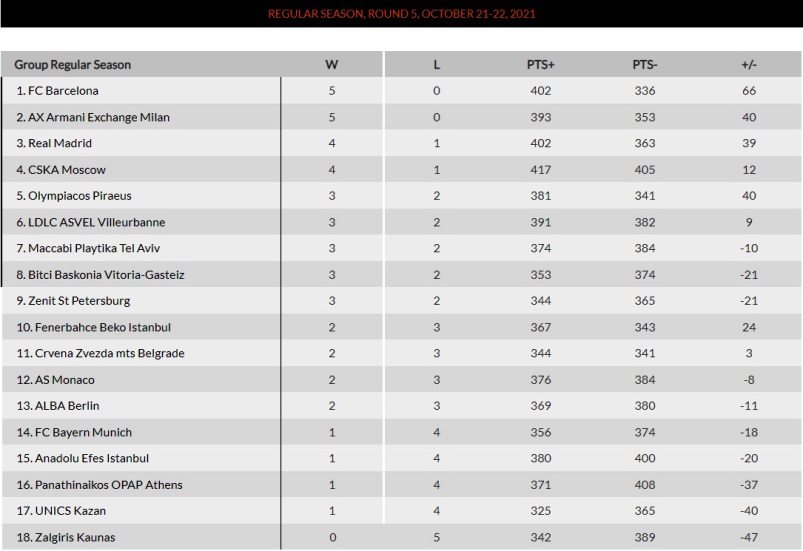Screen dimensions: 803x551
Task: Select LDLC ASVEL Villeurbanne team
Action: 96,222
